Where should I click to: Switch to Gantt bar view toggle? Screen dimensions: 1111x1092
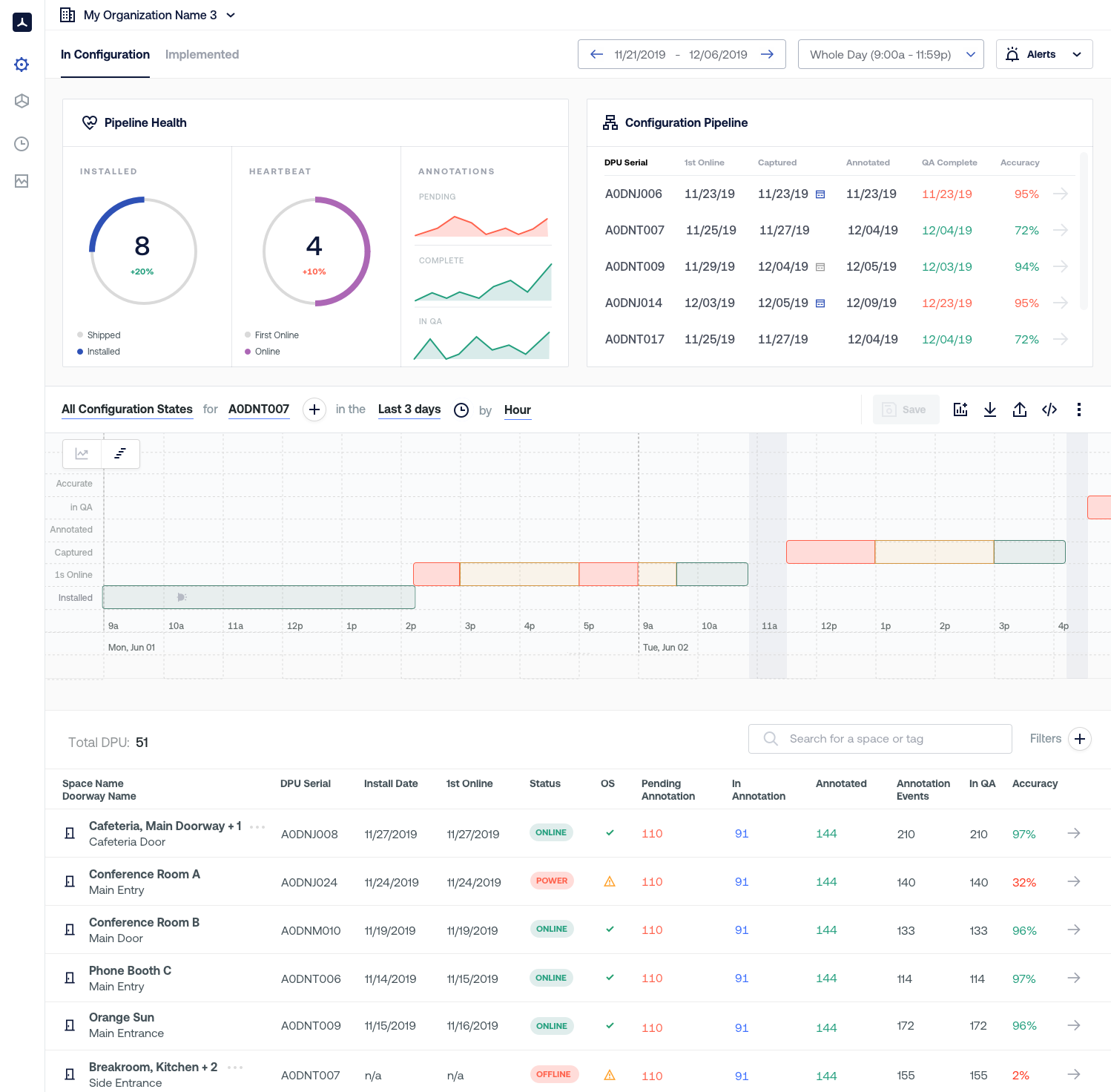[120, 453]
